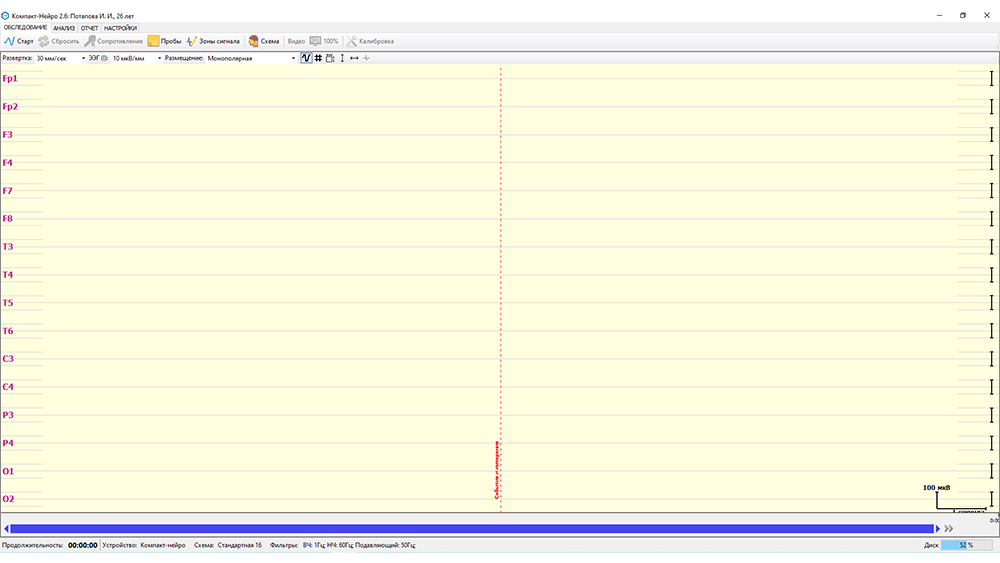1000x563 pixels.
Task: Click the blue timeline scrollbar
Action: [x=470, y=528]
